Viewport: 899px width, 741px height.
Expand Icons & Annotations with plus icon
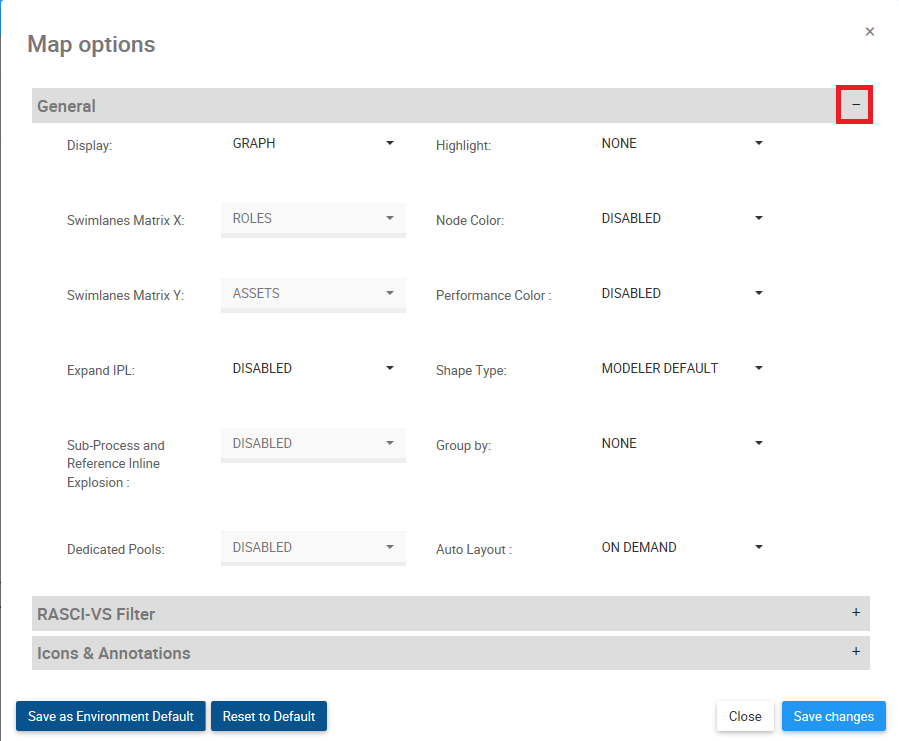pyautogui.click(x=855, y=651)
